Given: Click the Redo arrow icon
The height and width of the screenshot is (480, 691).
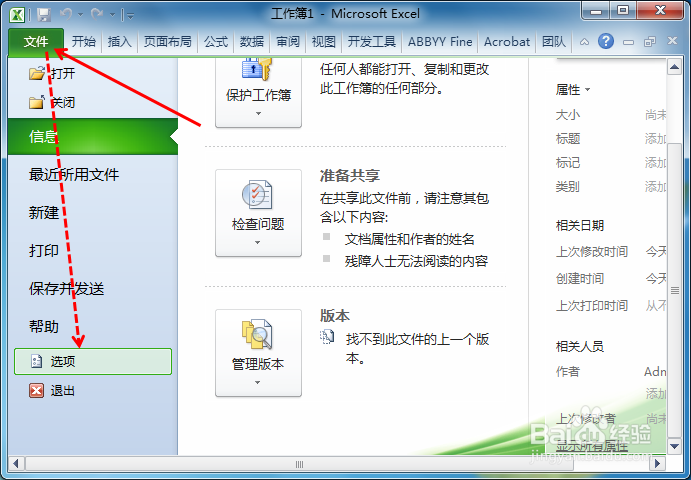Looking at the screenshot, I should coord(97,14).
